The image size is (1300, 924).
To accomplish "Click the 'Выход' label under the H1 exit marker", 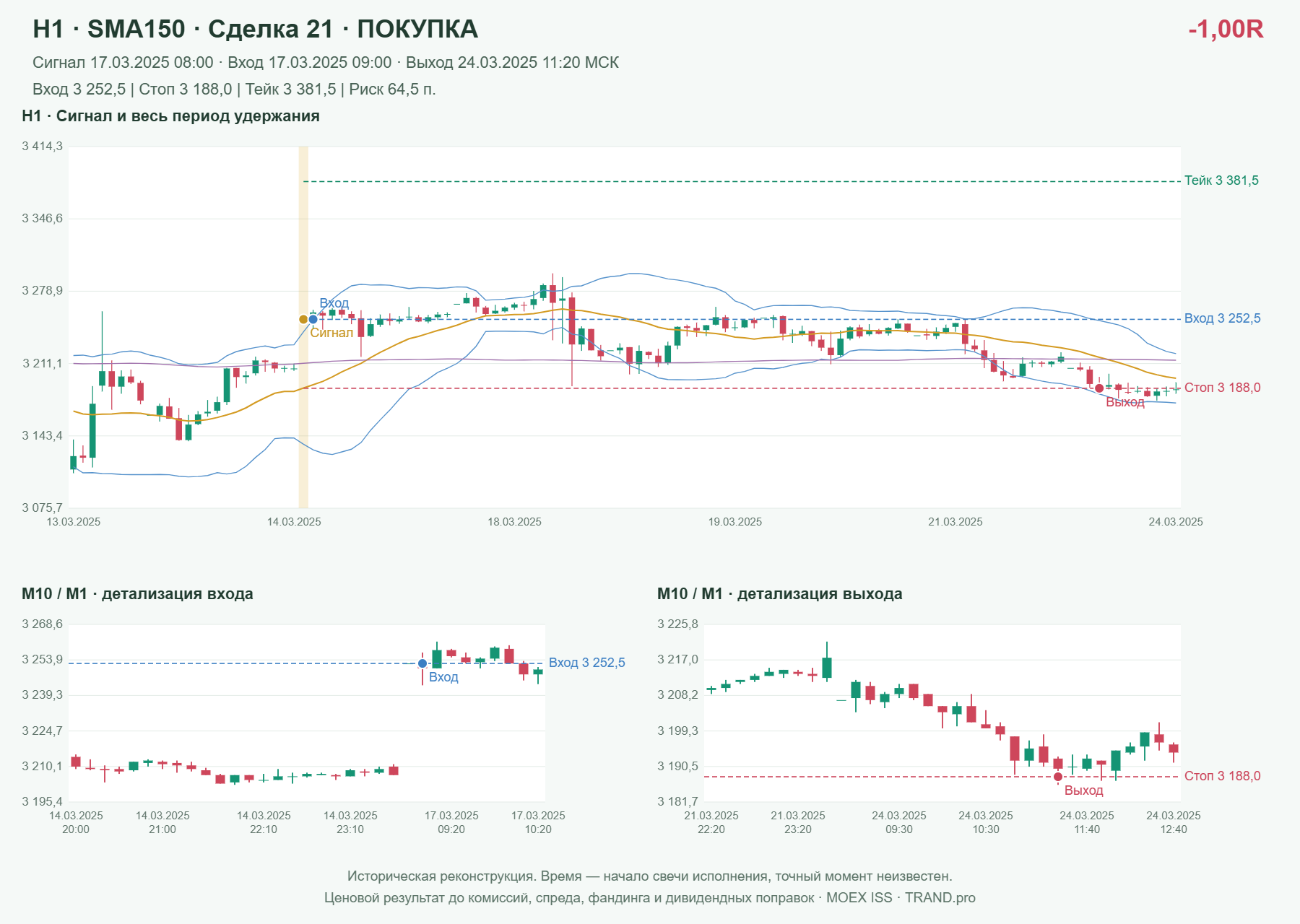I will pyautogui.click(x=1125, y=402).
